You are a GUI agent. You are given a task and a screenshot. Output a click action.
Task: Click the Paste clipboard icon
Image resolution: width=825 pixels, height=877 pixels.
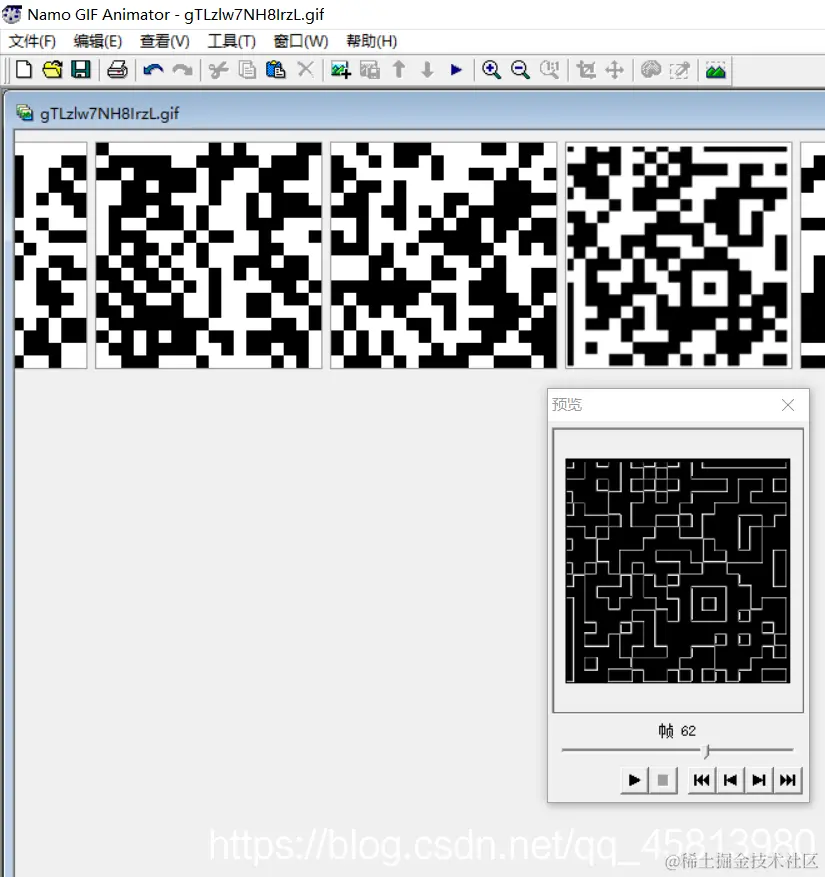276,70
